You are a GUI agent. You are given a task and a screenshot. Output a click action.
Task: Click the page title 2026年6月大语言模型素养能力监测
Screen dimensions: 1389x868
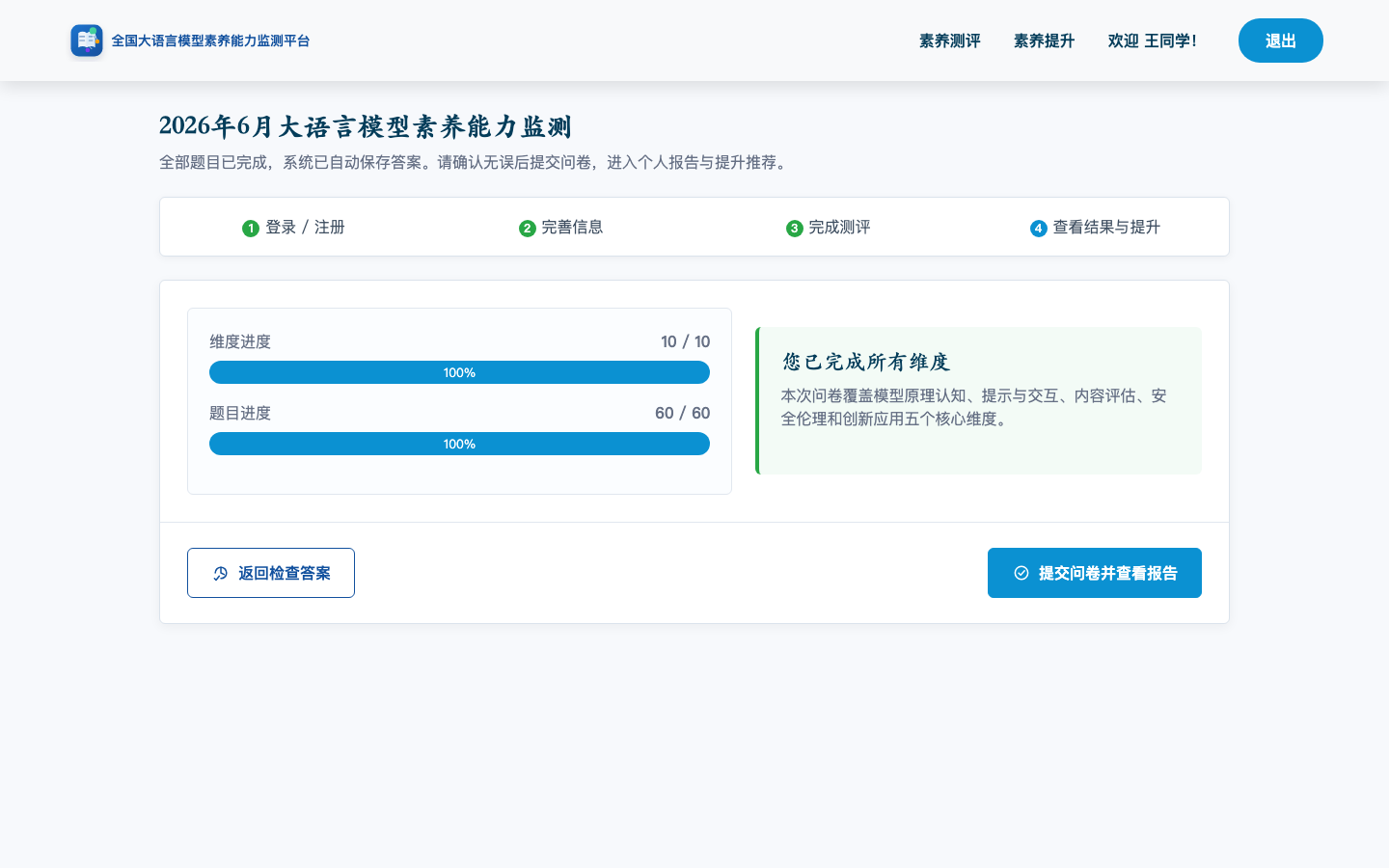pos(366,126)
